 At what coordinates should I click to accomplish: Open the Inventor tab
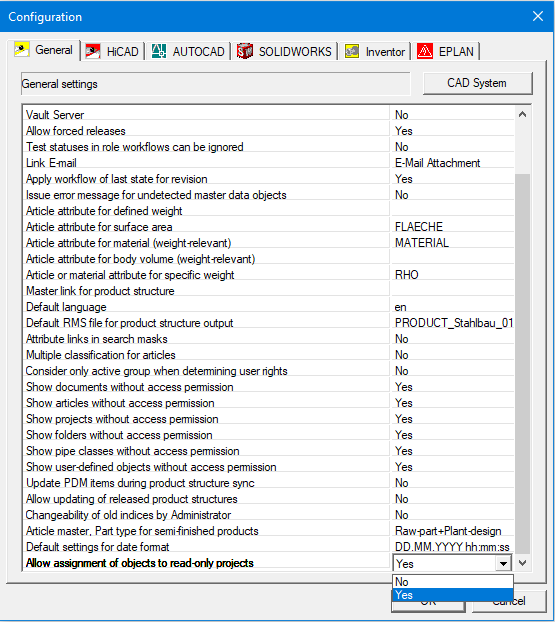pyautogui.click(x=375, y=52)
